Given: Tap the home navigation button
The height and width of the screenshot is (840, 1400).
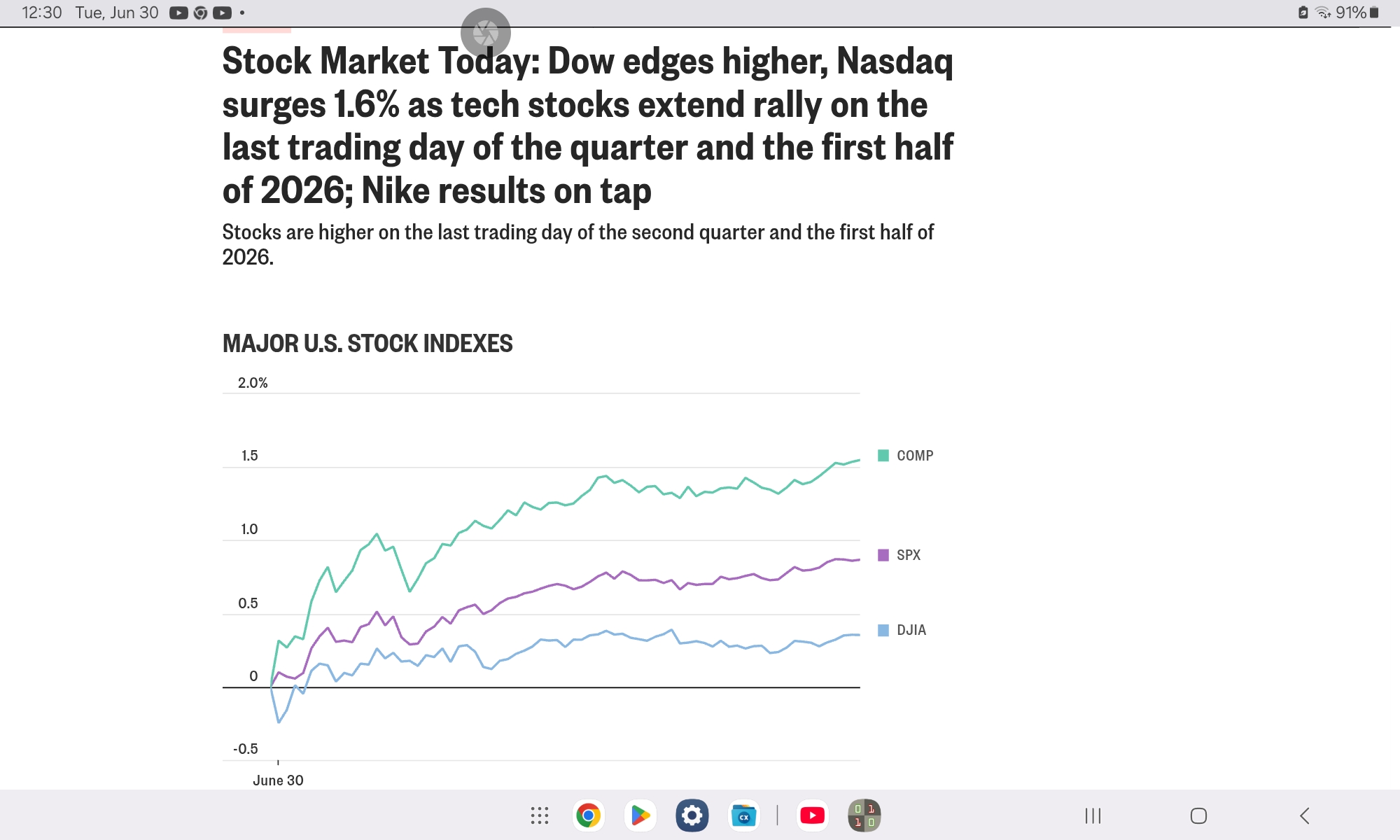Looking at the screenshot, I should pyautogui.click(x=1198, y=815).
